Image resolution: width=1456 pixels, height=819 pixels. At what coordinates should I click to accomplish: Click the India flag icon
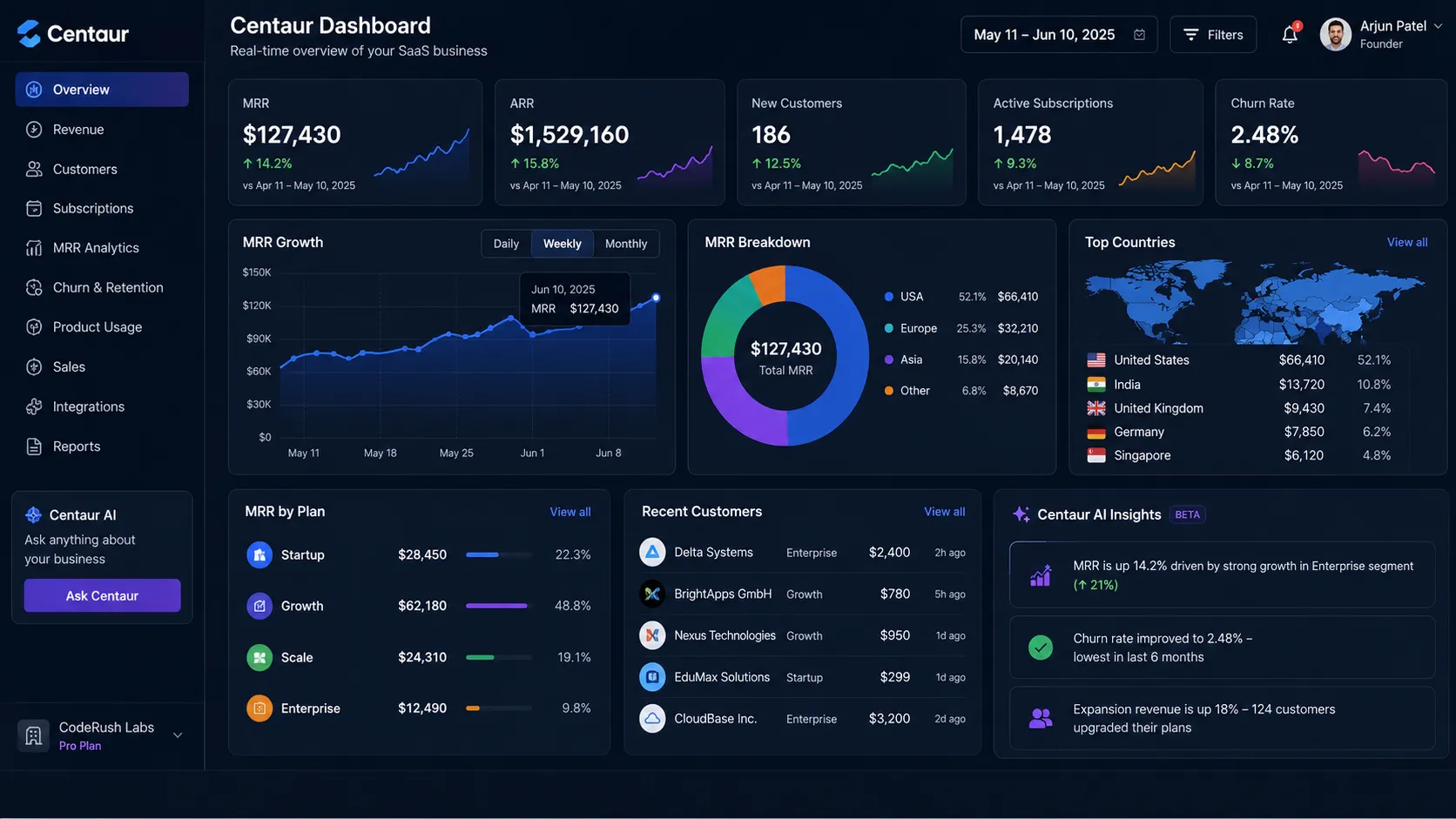1096,385
